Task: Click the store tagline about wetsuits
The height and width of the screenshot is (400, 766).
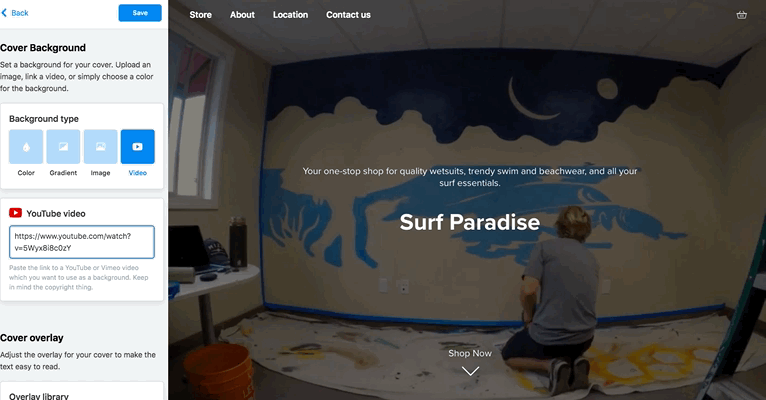Action: (469, 177)
